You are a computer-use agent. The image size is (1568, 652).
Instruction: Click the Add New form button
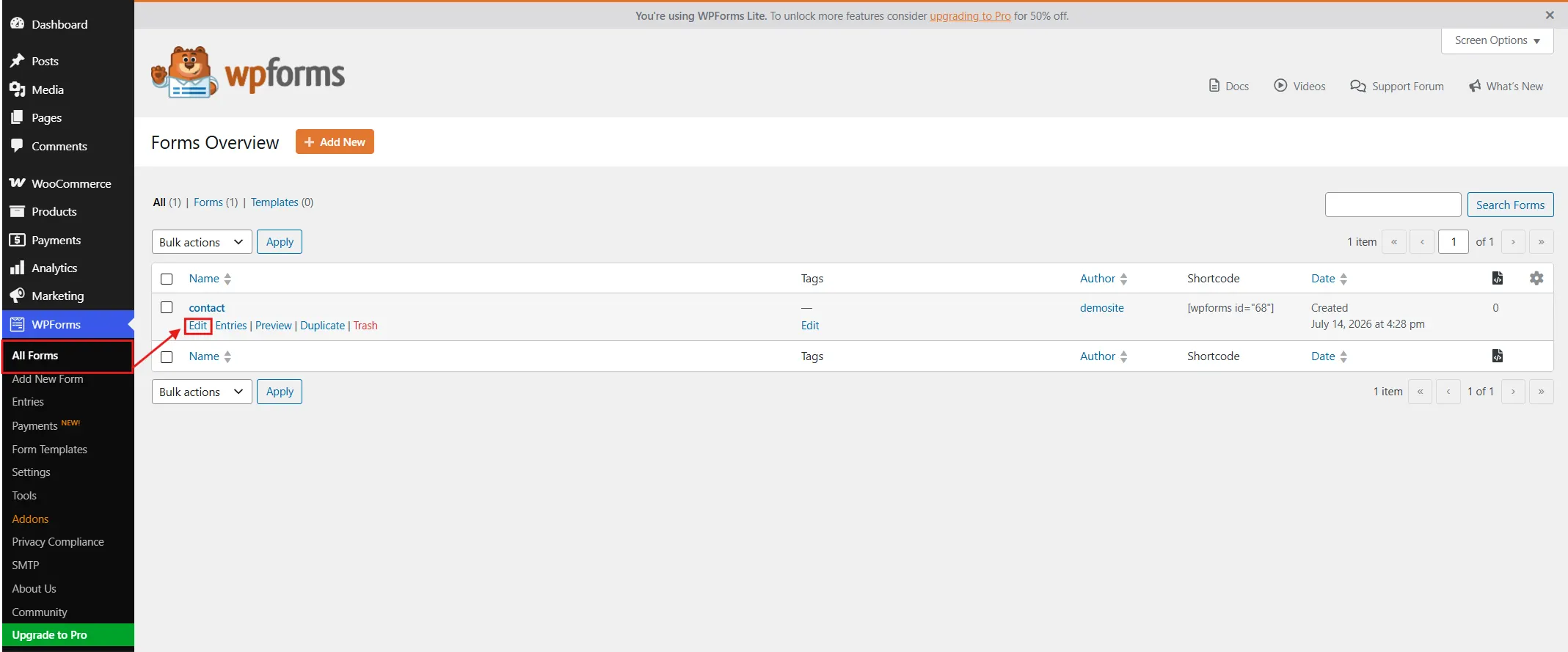(335, 142)
